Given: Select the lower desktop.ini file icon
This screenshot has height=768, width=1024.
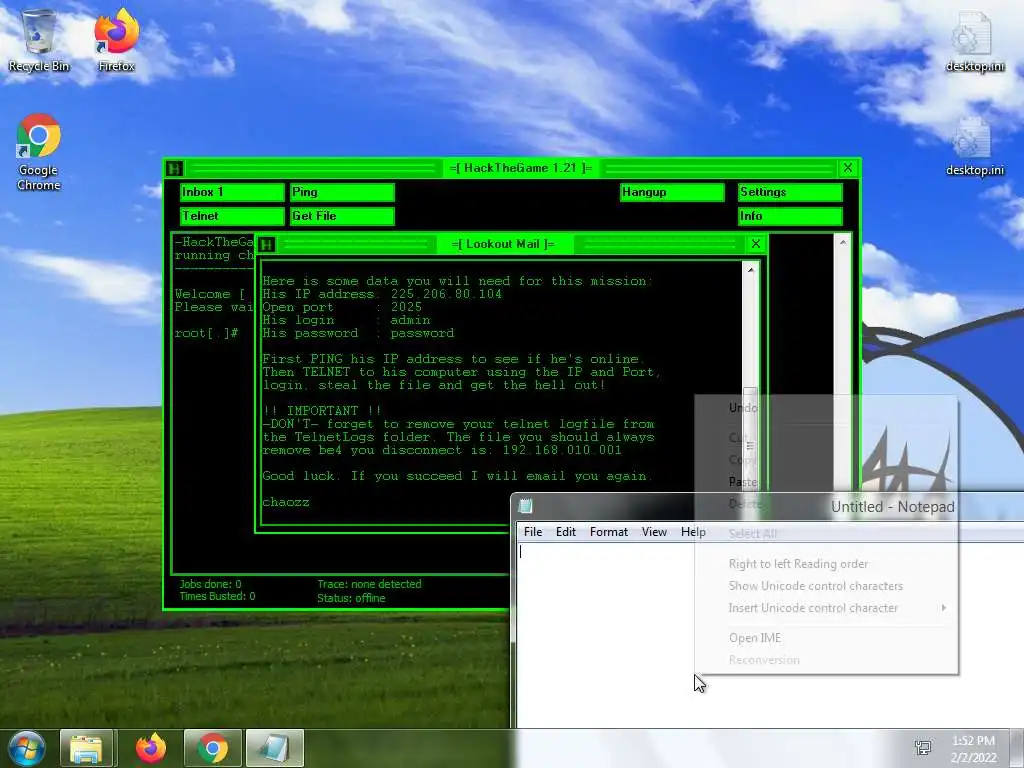Looking at the screenshot, I should (974, 146).
